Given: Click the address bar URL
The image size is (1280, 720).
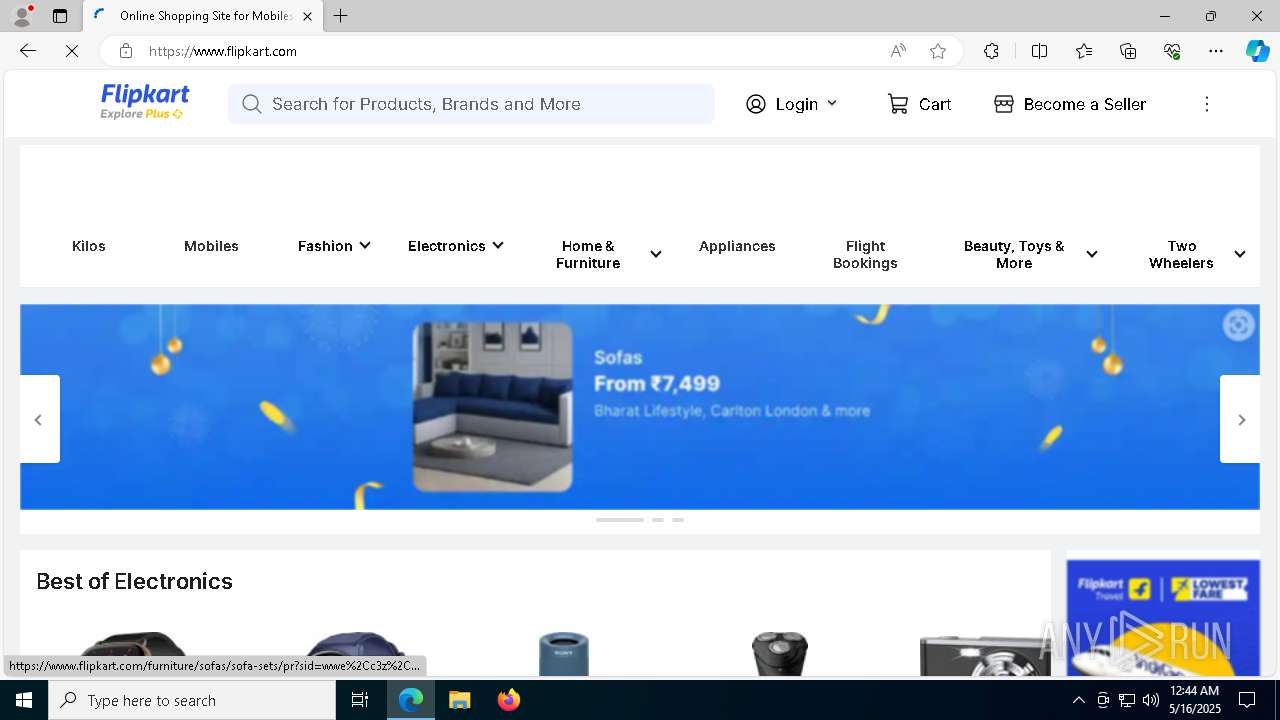Looking at the screenshot, I should 223,51.
